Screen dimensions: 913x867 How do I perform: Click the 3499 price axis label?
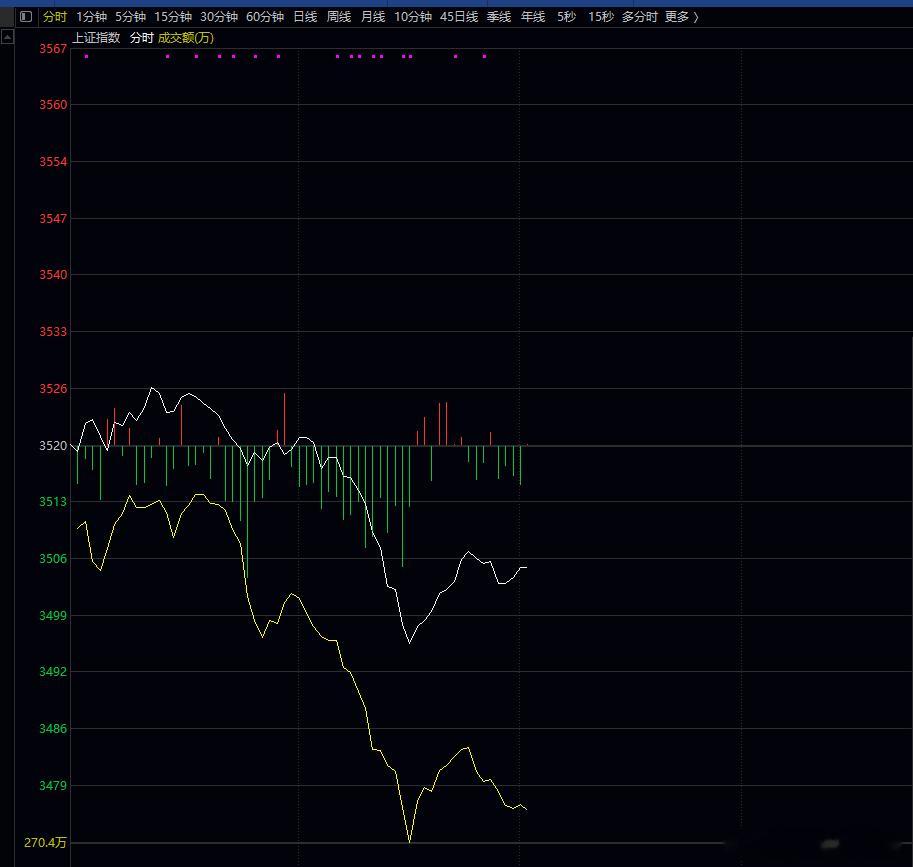pyautogui.click(x=53, y=616)
